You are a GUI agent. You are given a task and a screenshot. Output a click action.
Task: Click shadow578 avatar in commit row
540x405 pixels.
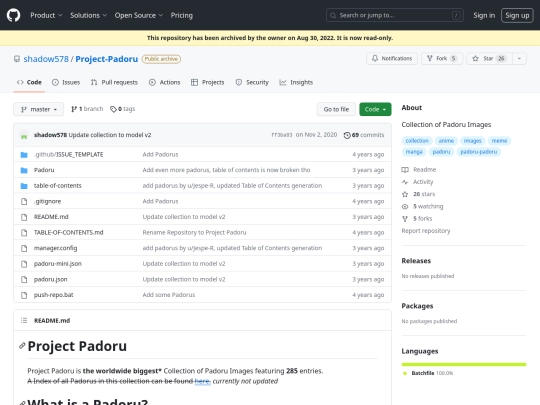tap(24, 135)
